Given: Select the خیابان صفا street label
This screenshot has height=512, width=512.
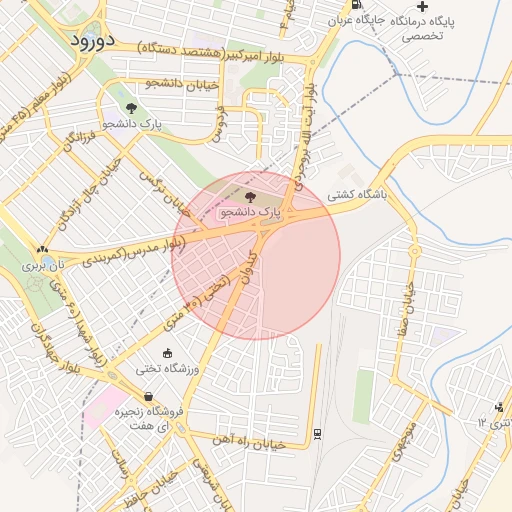Looking at the screenshot, I should (x=407, y=308).
